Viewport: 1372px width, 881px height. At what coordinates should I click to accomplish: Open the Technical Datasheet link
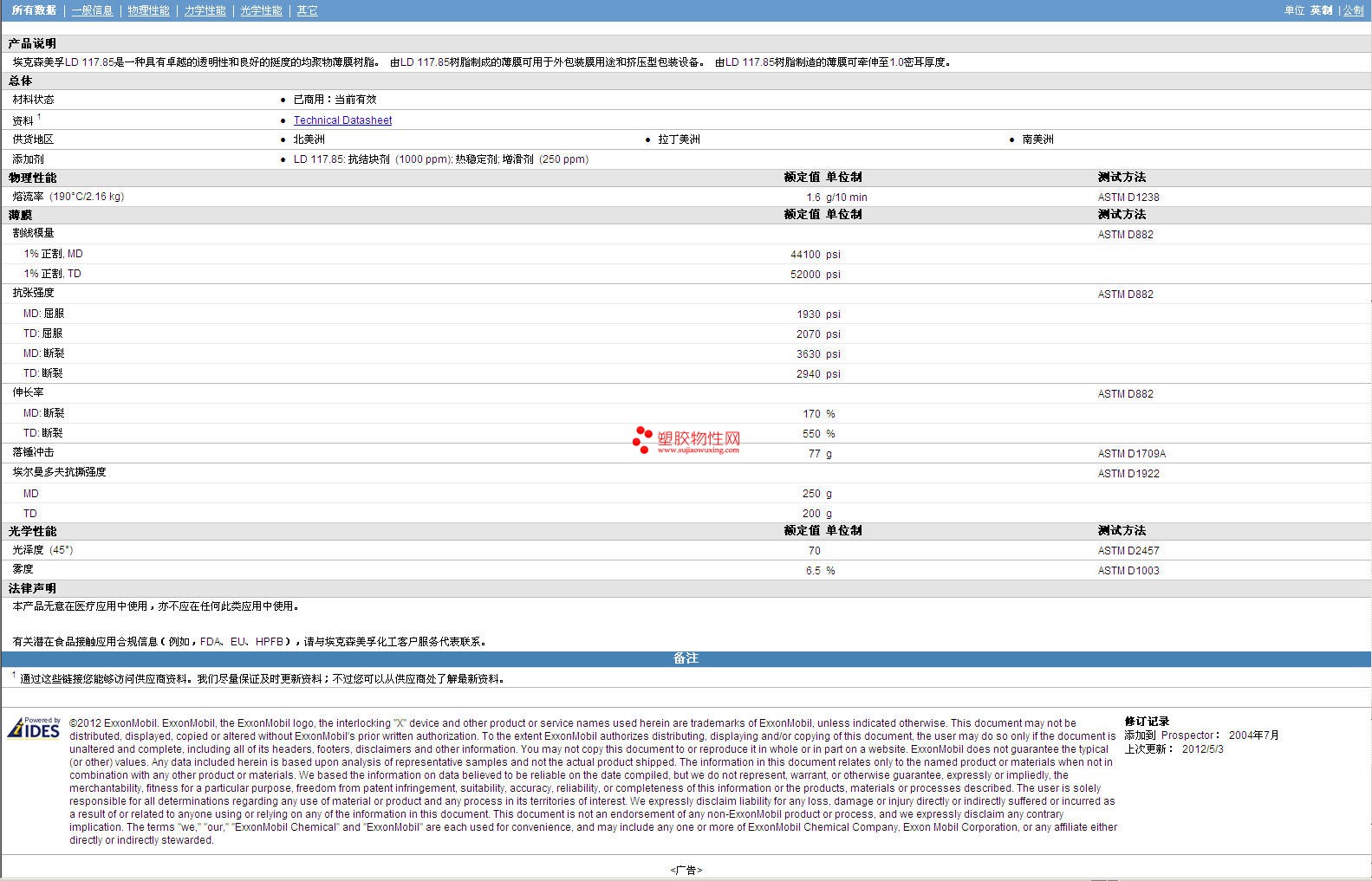(x=342, y=120)
